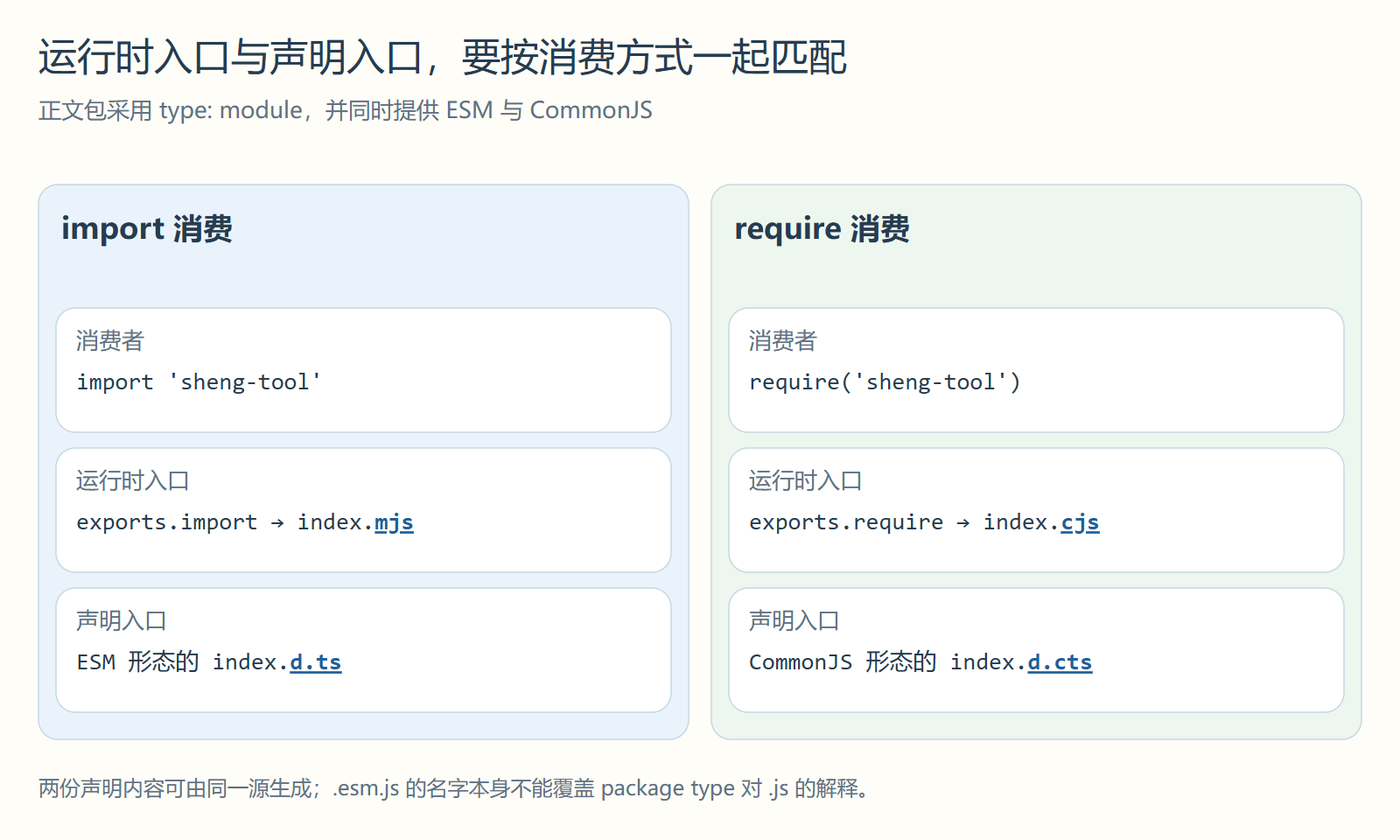This screenshot has height=840, width=1400.
Task: Open the d.ts underlined link
Action: [x=315, y=662]
